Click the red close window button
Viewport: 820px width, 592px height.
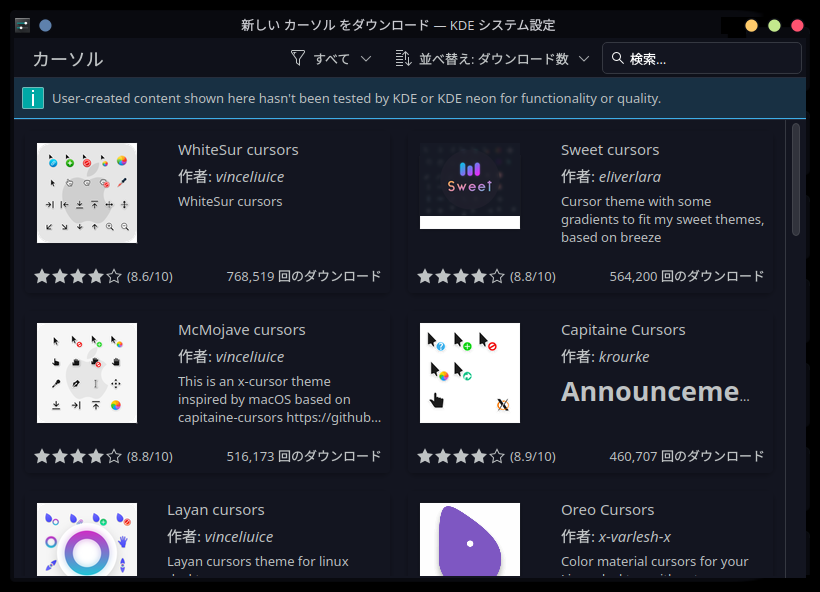click(x=797, y=26)
